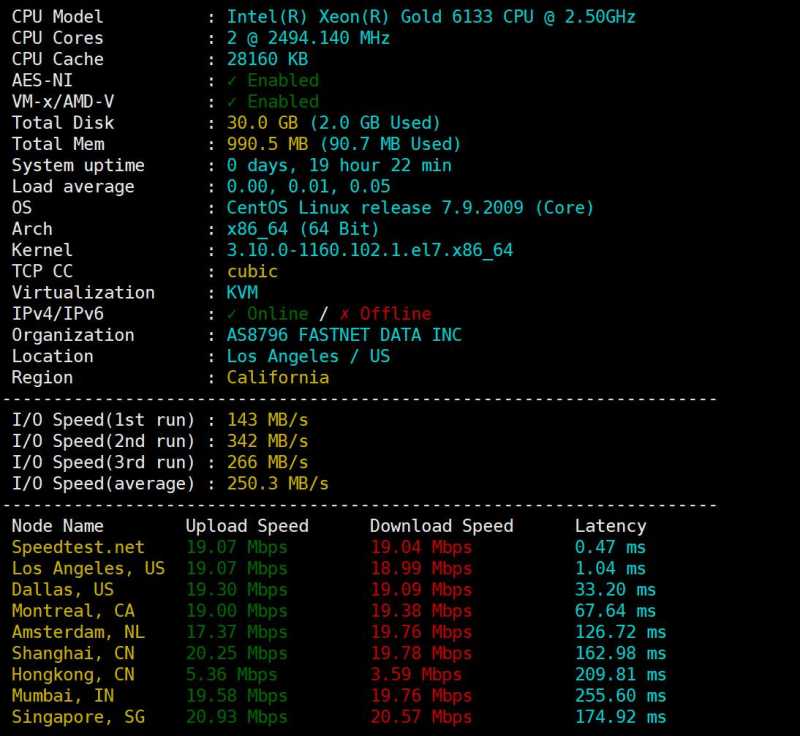Click the AS8796 FASTNET DATA INC organization

click(x=344, y=335)
